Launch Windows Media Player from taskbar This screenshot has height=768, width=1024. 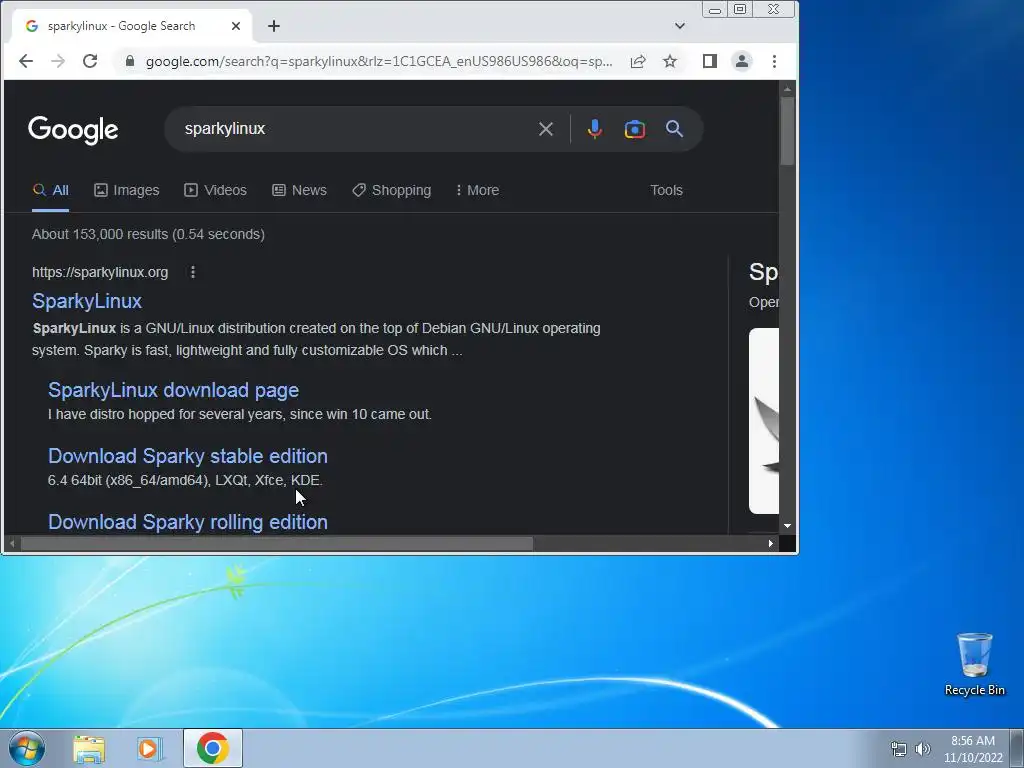150,749
